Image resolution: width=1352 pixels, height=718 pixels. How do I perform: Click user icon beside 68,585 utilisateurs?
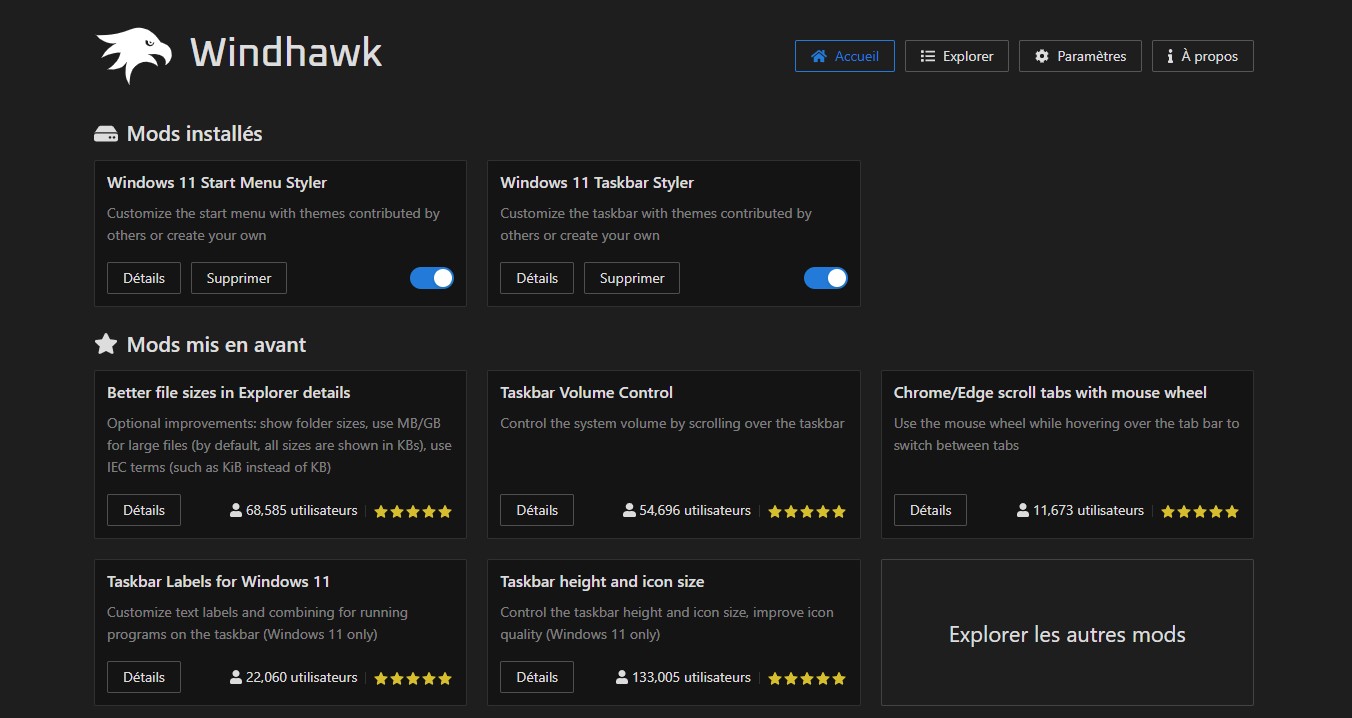click(x=236, y=510)
